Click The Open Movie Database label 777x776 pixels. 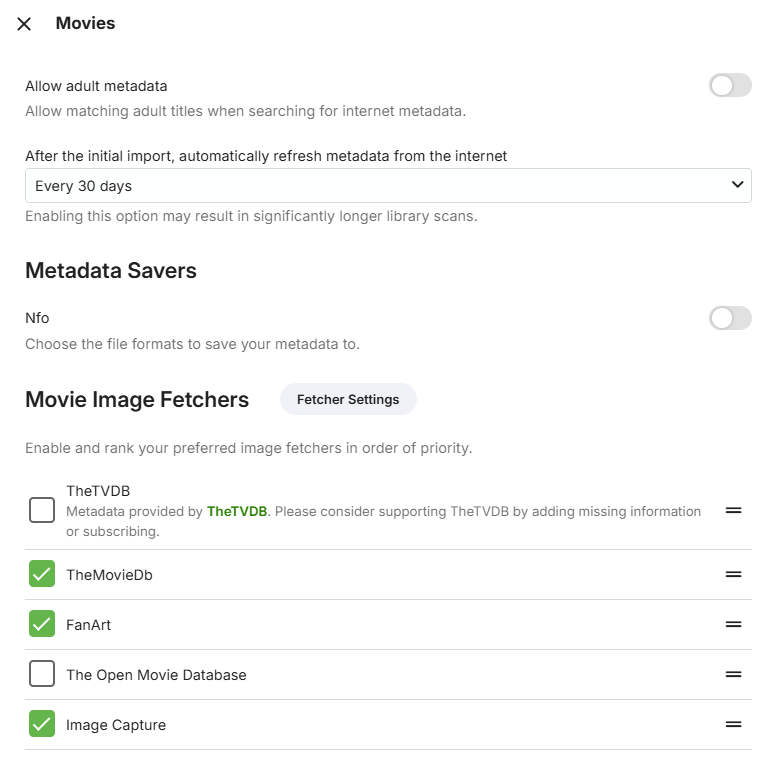pyautogui.click(x=156, y=675)
